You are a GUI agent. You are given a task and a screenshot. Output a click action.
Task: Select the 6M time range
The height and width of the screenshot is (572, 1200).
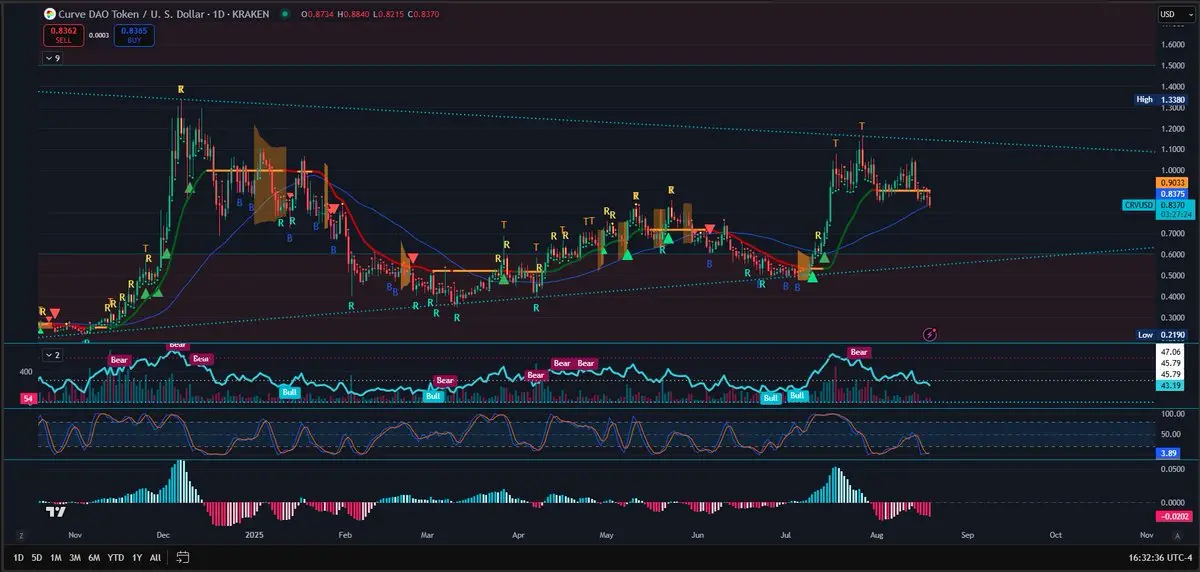pos(94,556)
